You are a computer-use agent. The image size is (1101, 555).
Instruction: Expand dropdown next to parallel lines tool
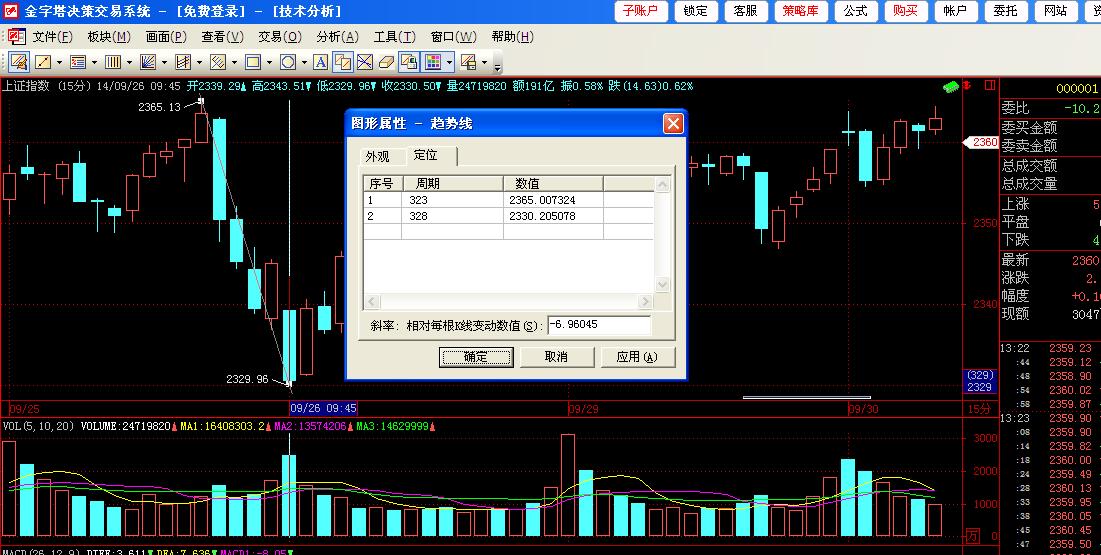click(234, 63)
